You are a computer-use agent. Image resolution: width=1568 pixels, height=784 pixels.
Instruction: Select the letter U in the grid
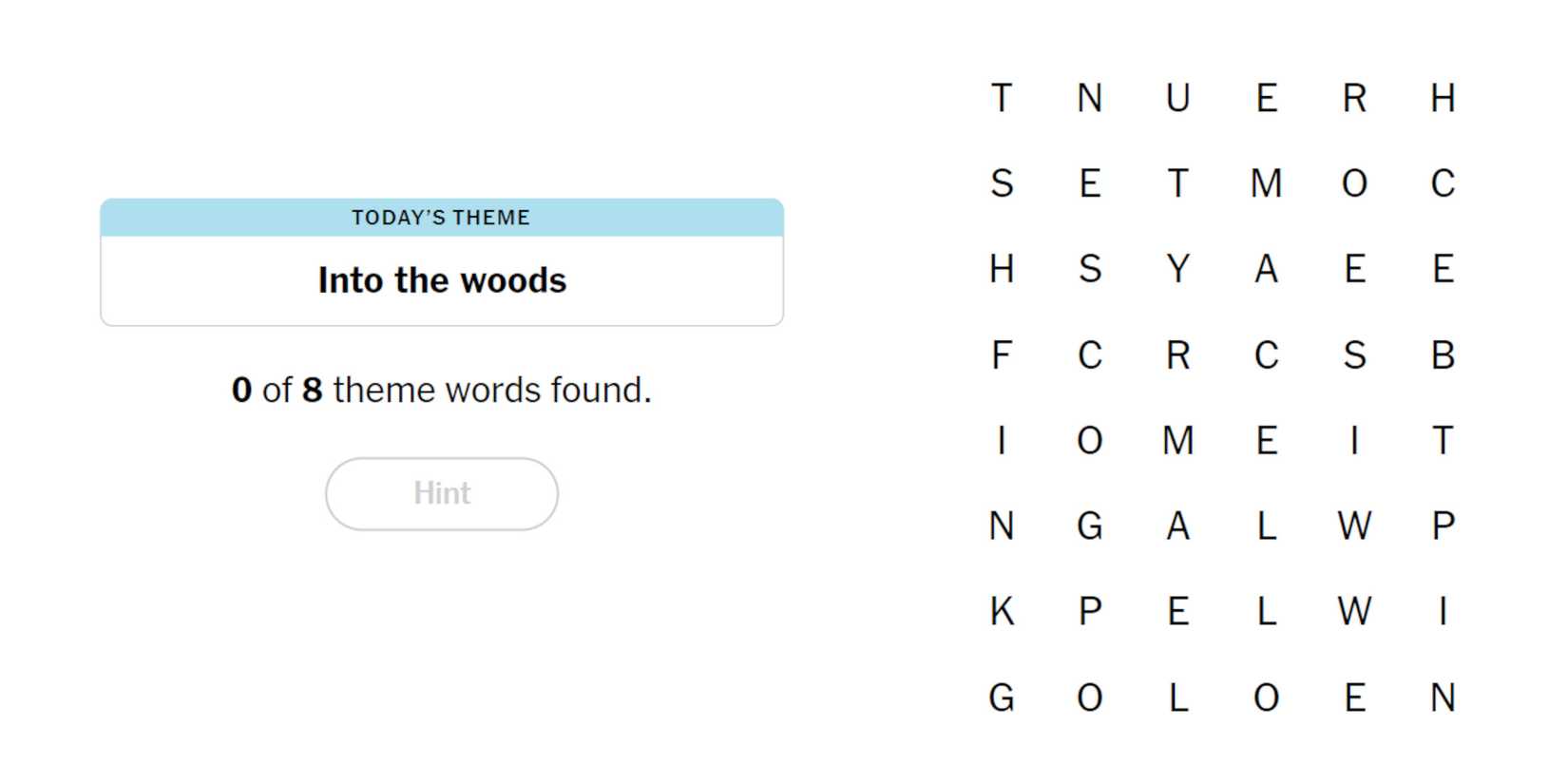point(1177,98)
